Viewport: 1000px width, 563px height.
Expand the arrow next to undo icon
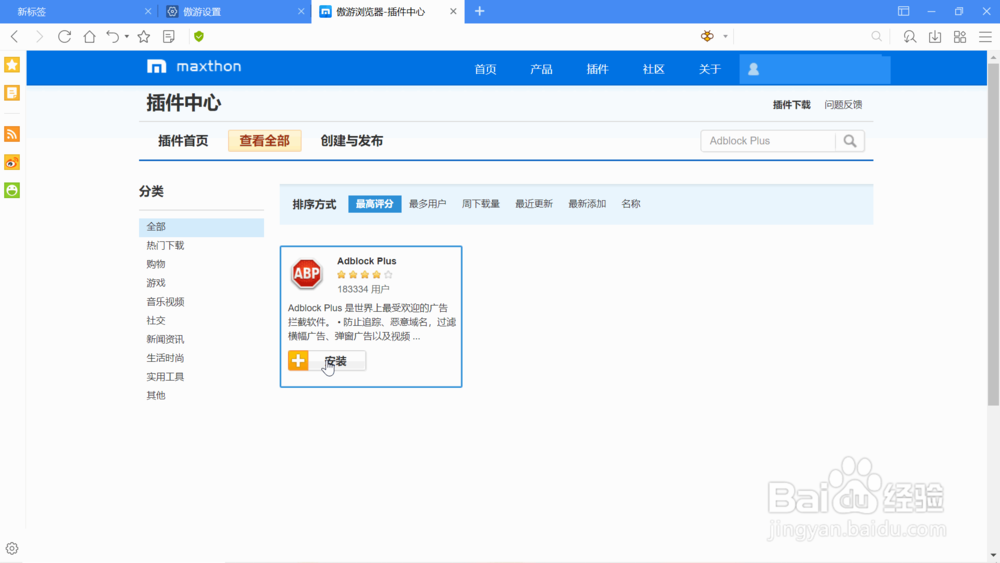tap(127, 37)
